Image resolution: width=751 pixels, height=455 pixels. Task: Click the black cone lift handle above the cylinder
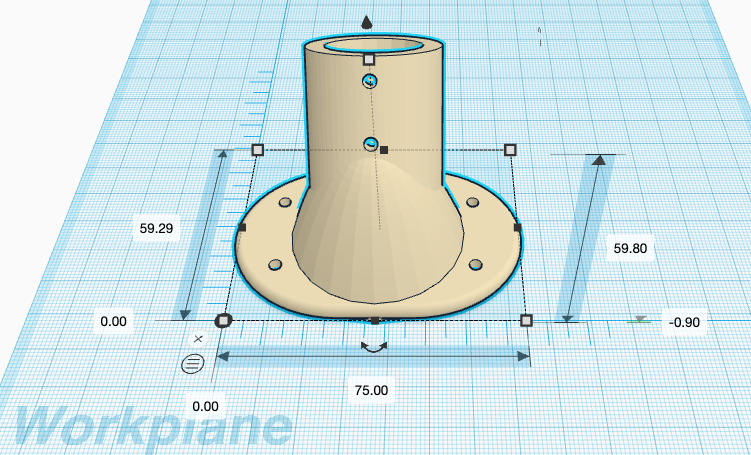click(x=366, y=22)
